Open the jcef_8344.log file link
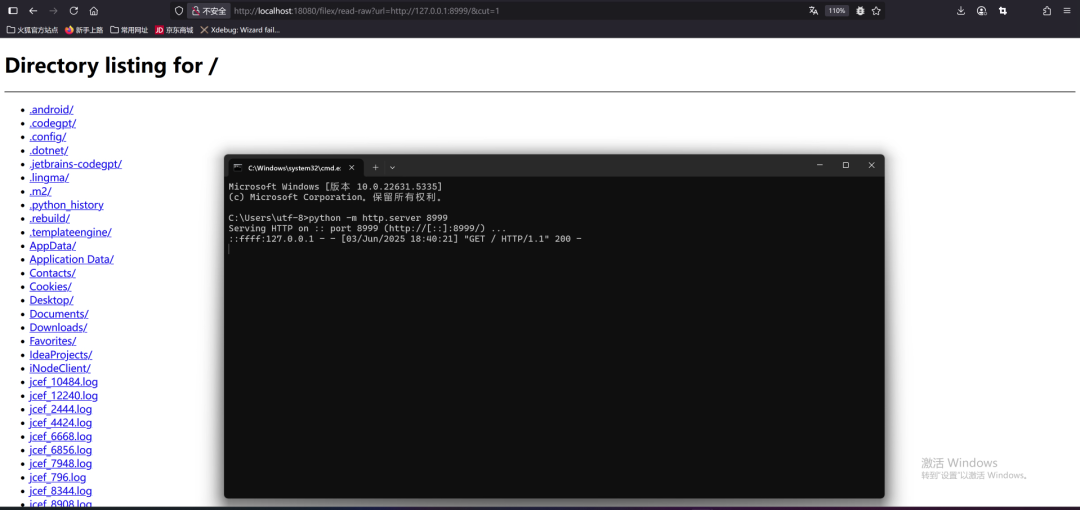The image size is (1080, 510). (x=61, y=491)
